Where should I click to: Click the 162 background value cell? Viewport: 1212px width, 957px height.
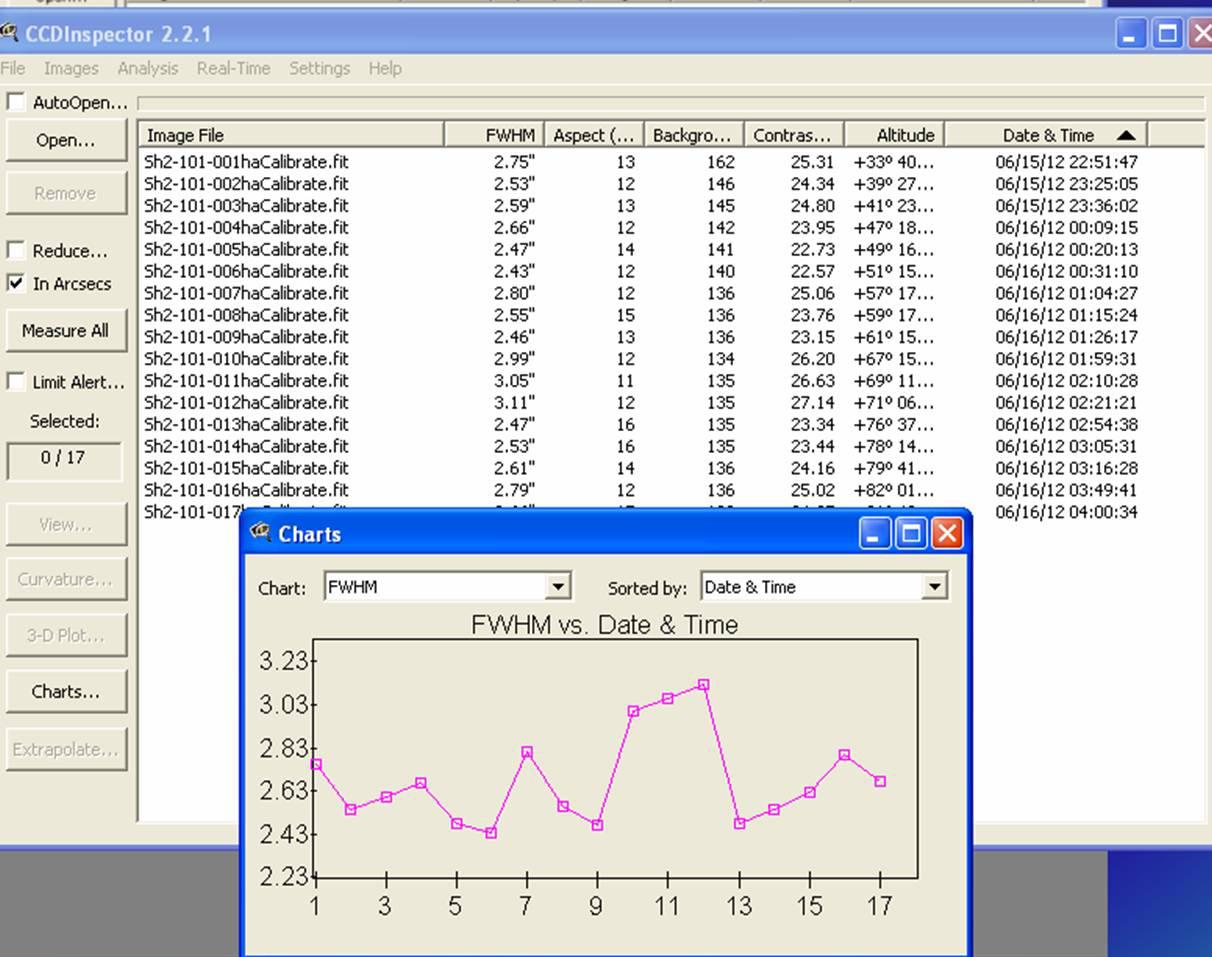(720, 162)
